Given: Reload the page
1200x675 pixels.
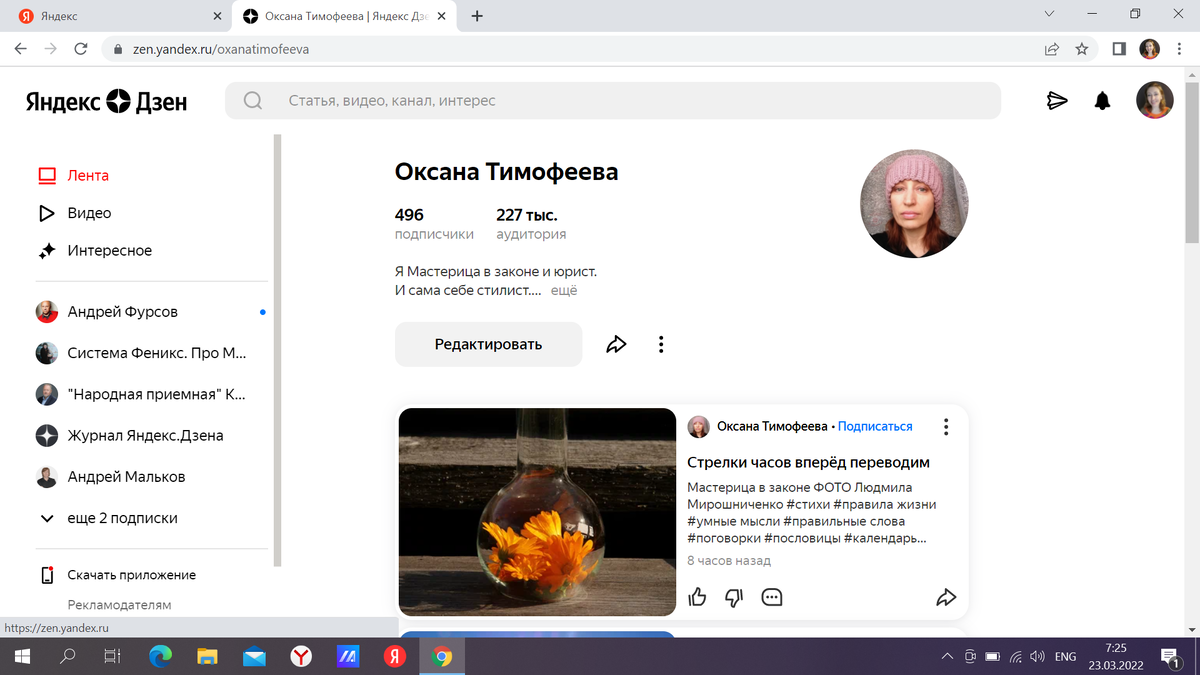Looking at the screenshot, I should (81, 48).
